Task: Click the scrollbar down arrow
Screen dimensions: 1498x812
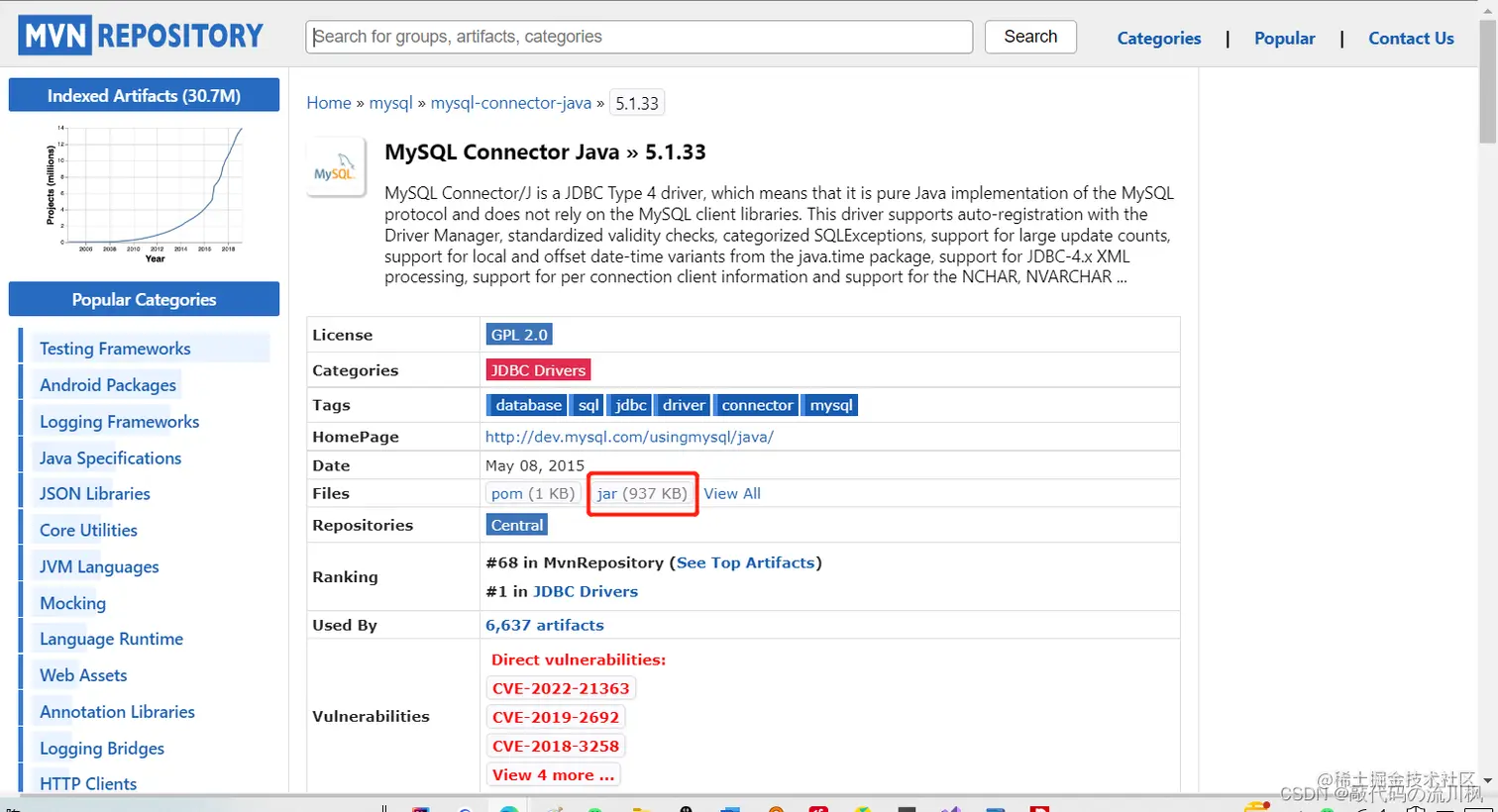Action: 1488,781
